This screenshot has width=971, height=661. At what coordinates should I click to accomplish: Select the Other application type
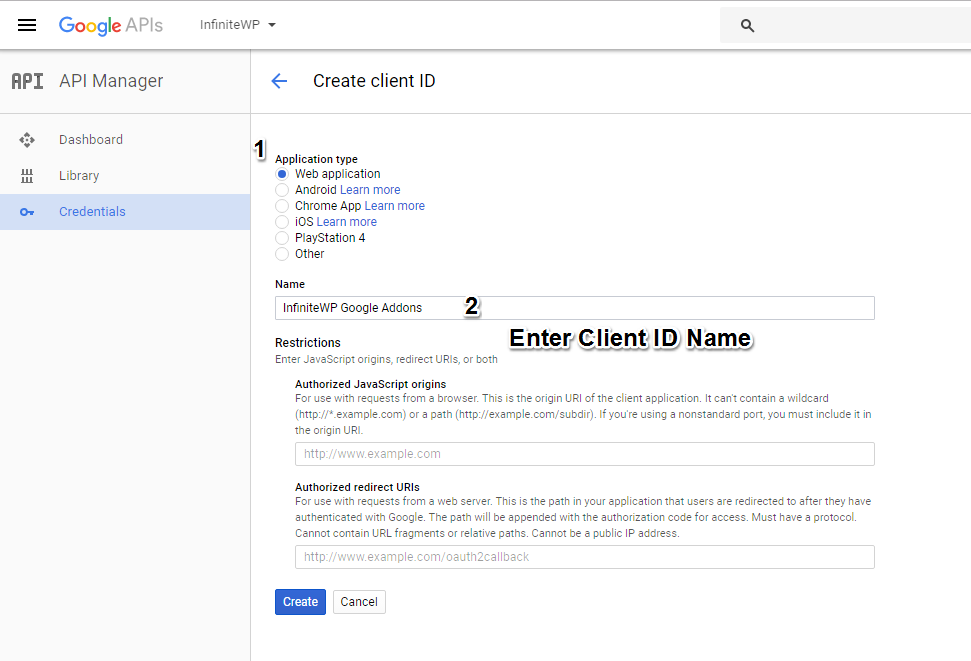pyautogui.click(x=282, y=254)
